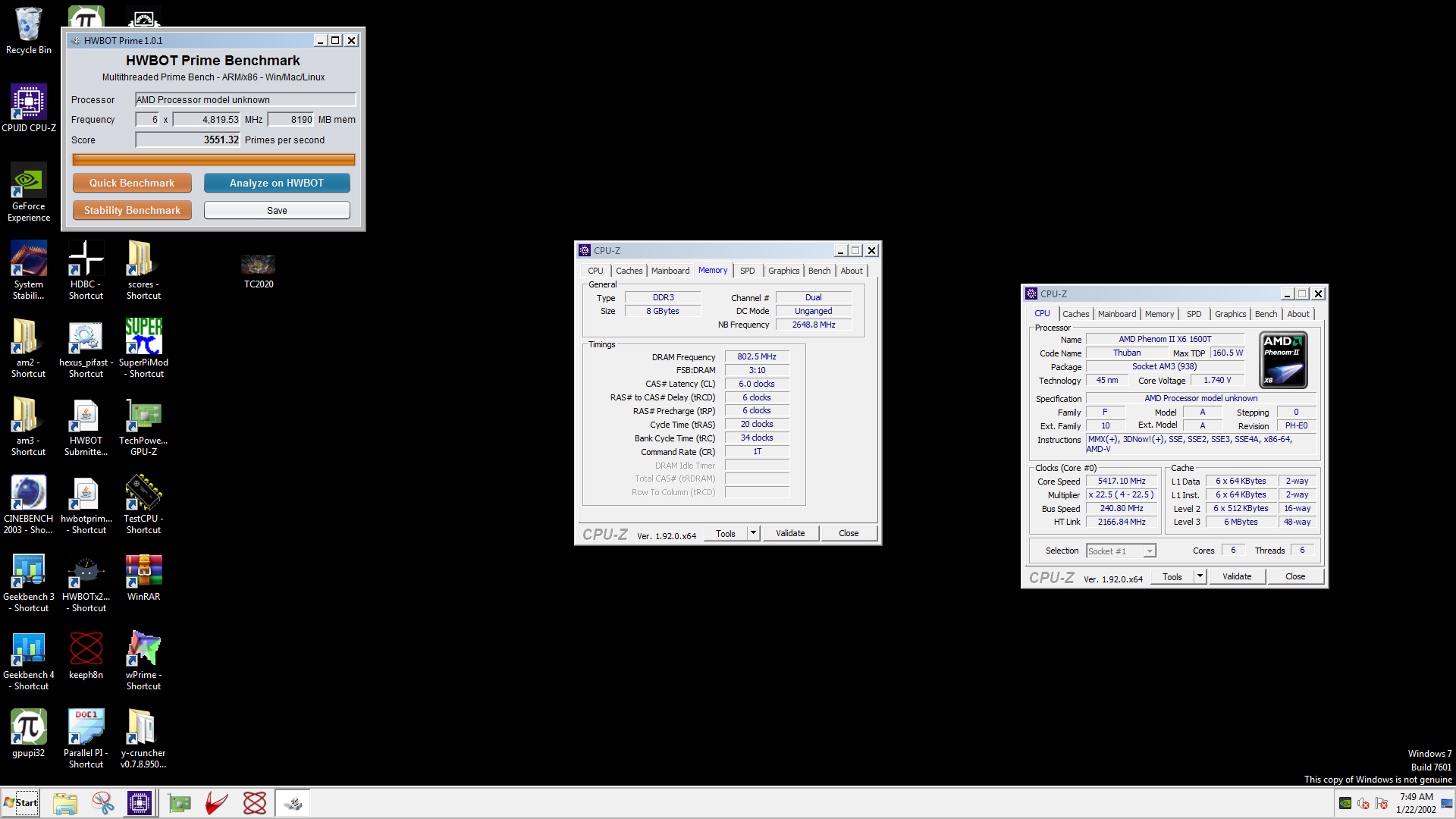Launch CINEBENCH 2003 shortcut icon

[x=29, y=504]
